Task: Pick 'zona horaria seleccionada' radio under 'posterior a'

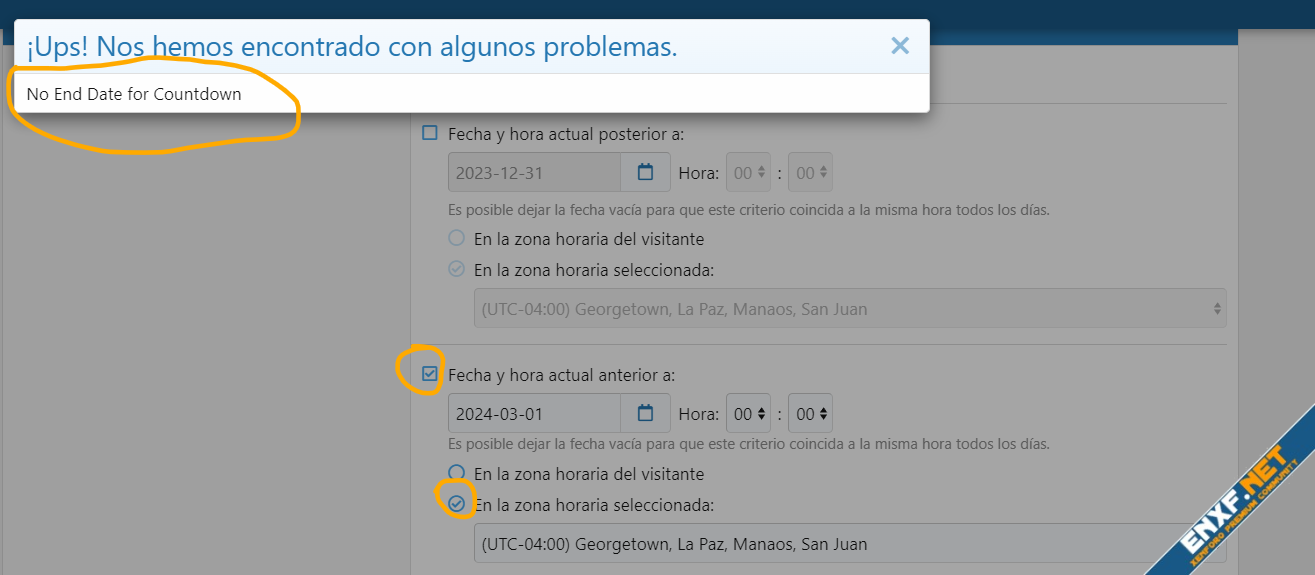Action: 457,269
